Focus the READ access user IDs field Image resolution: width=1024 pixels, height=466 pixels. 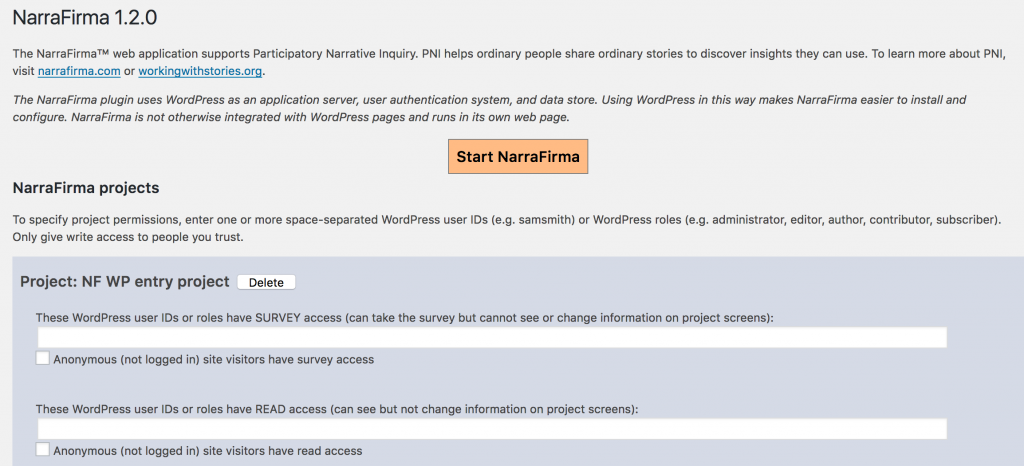(x=491, y=428)
